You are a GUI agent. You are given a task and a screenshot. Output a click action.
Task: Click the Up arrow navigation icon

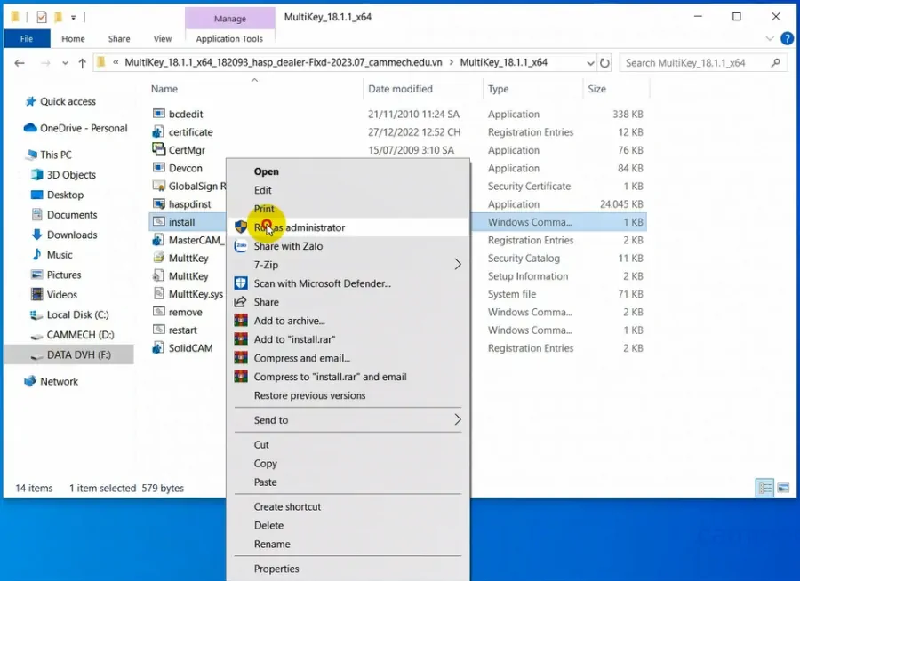(82, 63)
